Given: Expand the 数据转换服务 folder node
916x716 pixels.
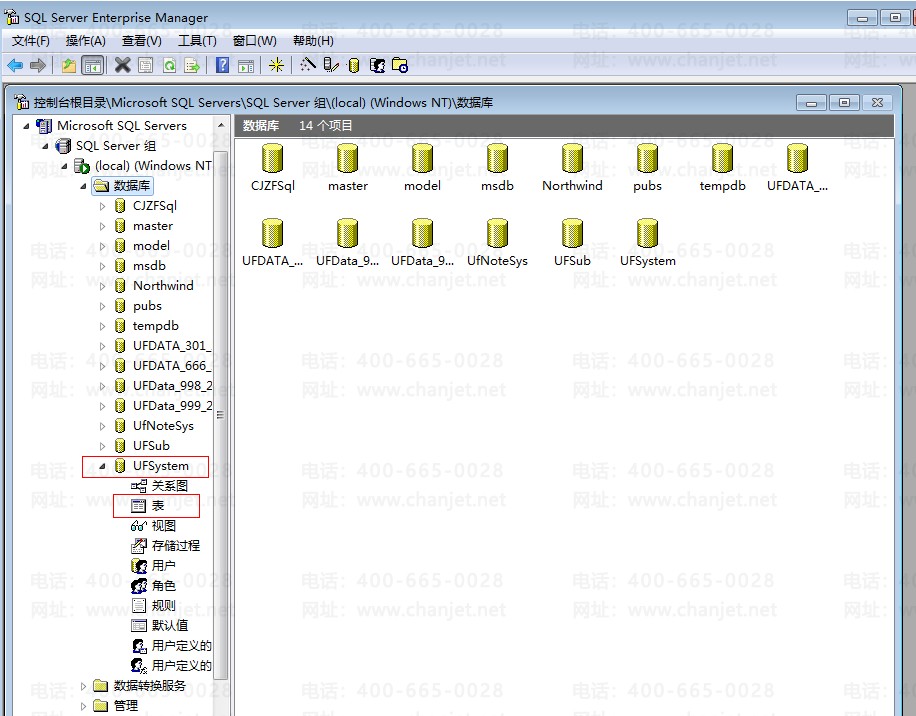Looking at the screenshot, I should click(84, 686).
